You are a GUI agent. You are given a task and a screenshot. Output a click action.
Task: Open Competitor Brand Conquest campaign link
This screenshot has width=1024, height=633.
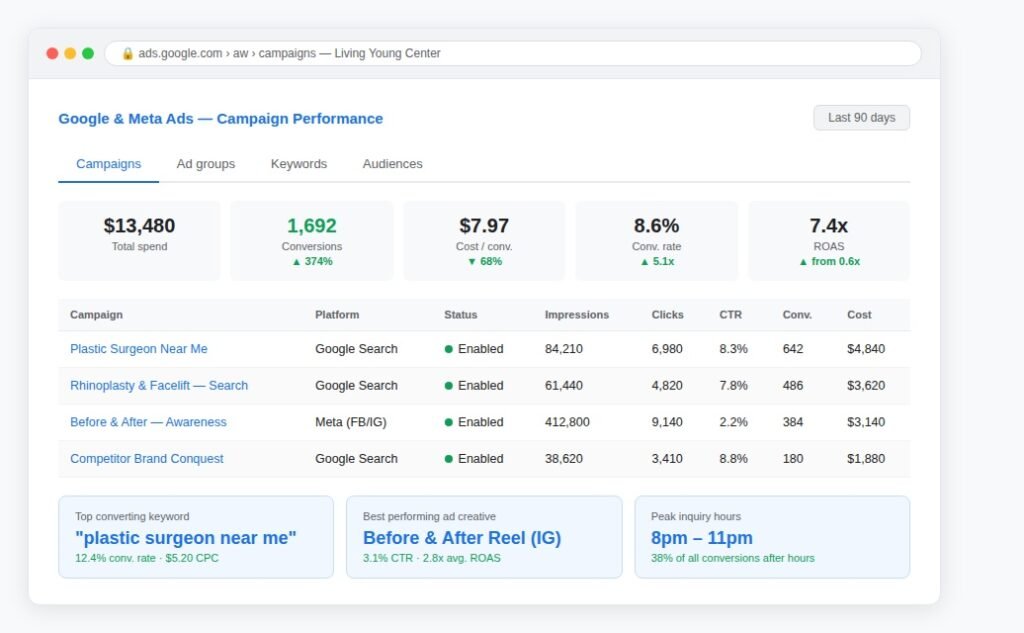coord(146,459)
